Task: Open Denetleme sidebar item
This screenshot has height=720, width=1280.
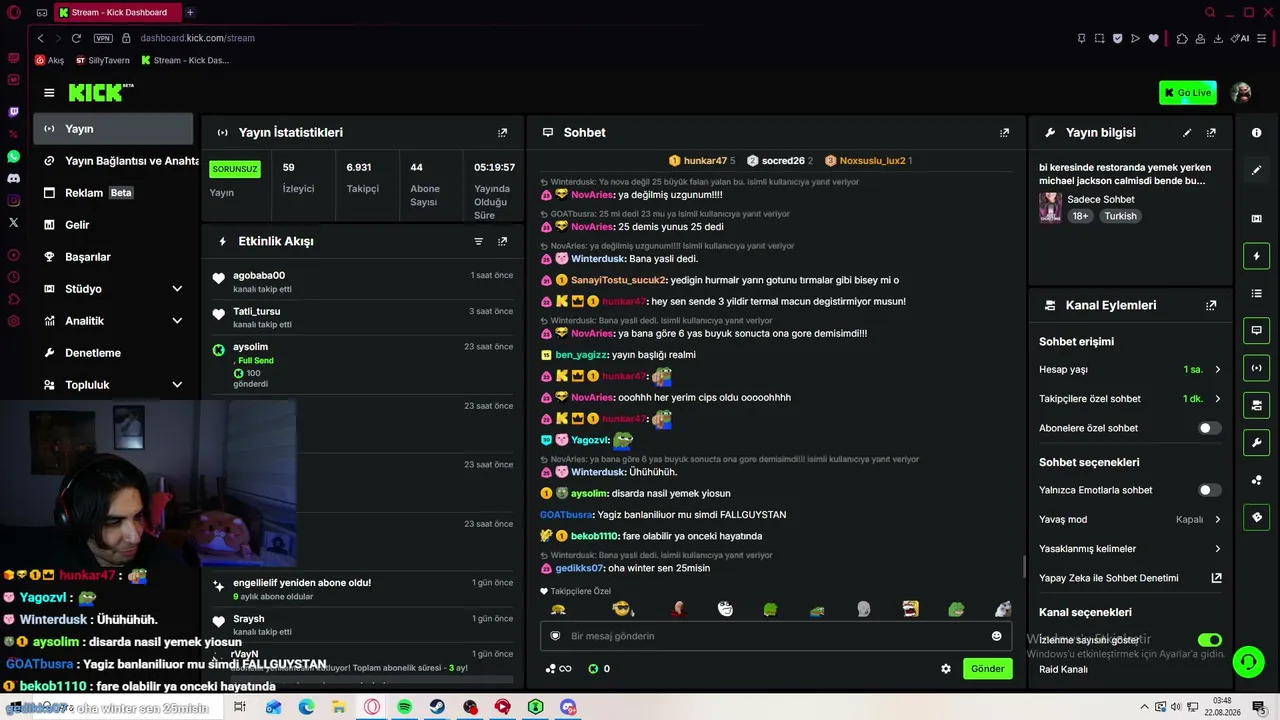Action: point(114,353)
